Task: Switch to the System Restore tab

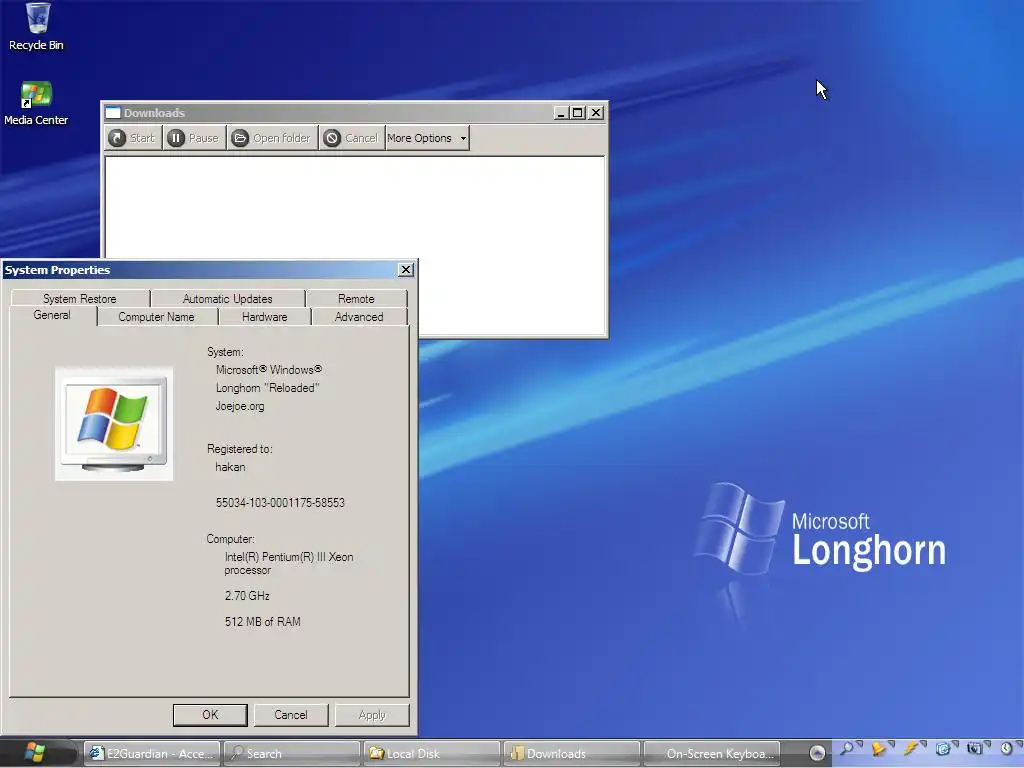Action: [80, 298]
